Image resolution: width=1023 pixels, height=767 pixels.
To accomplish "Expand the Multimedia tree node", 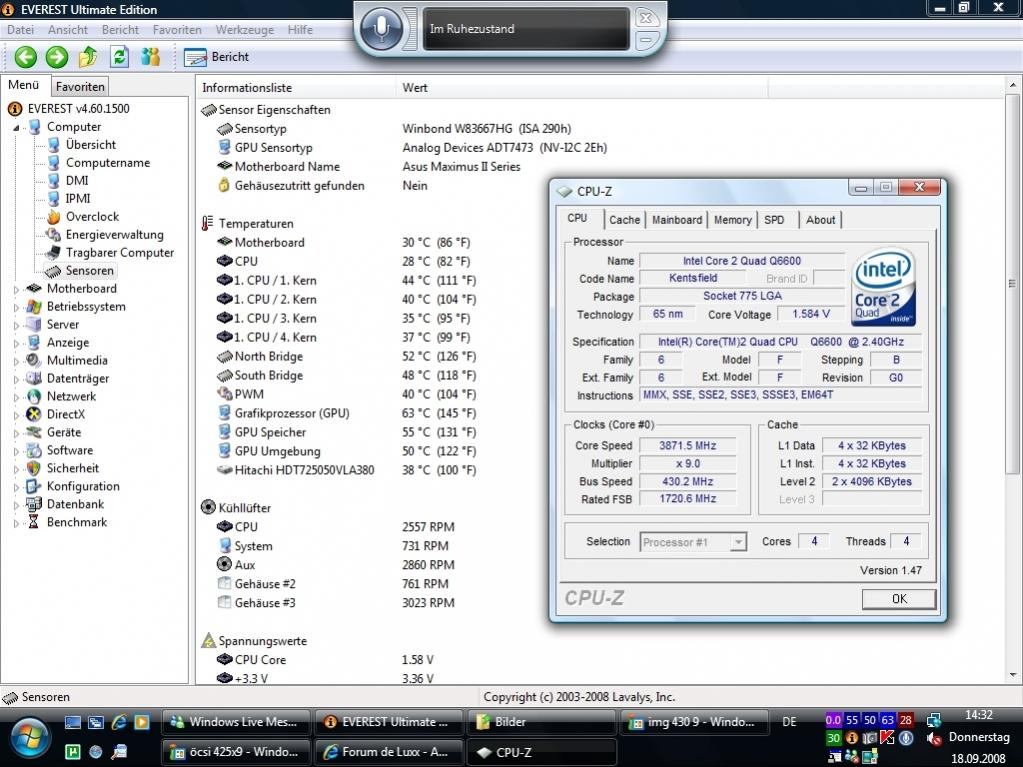I will (16, 361).
